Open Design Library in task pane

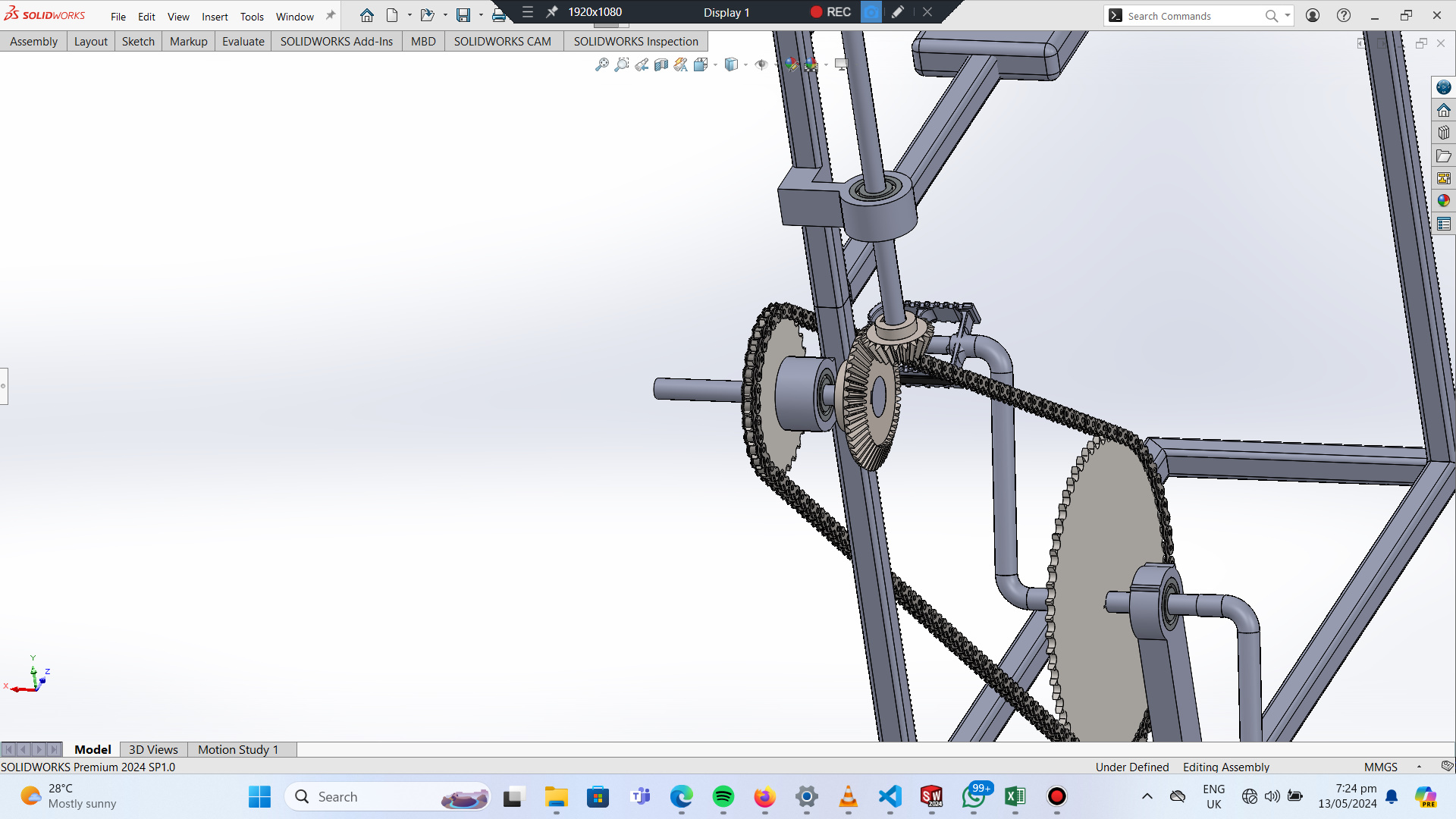tap(1443, 133)
